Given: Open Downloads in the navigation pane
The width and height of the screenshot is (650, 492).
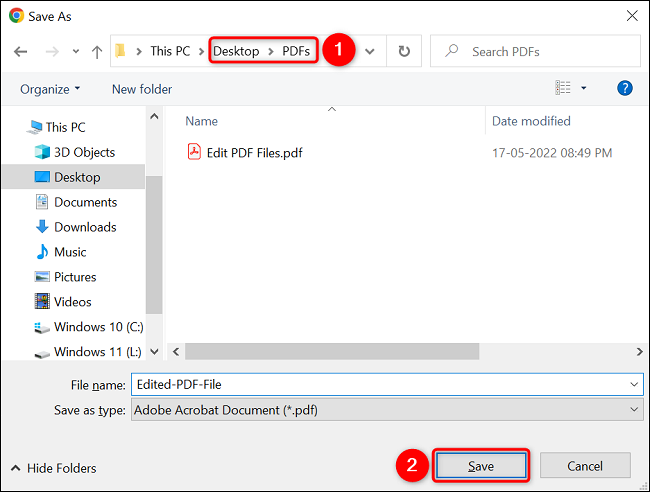Looking at the screenshot, I should 85,227.
